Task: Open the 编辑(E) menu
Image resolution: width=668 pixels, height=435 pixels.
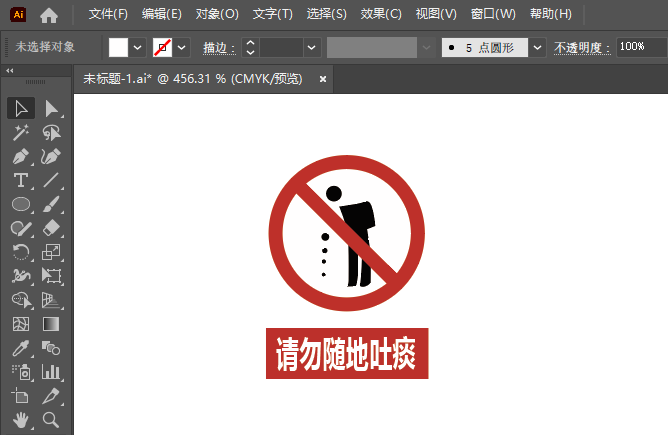Action: [x=162, y=14]
